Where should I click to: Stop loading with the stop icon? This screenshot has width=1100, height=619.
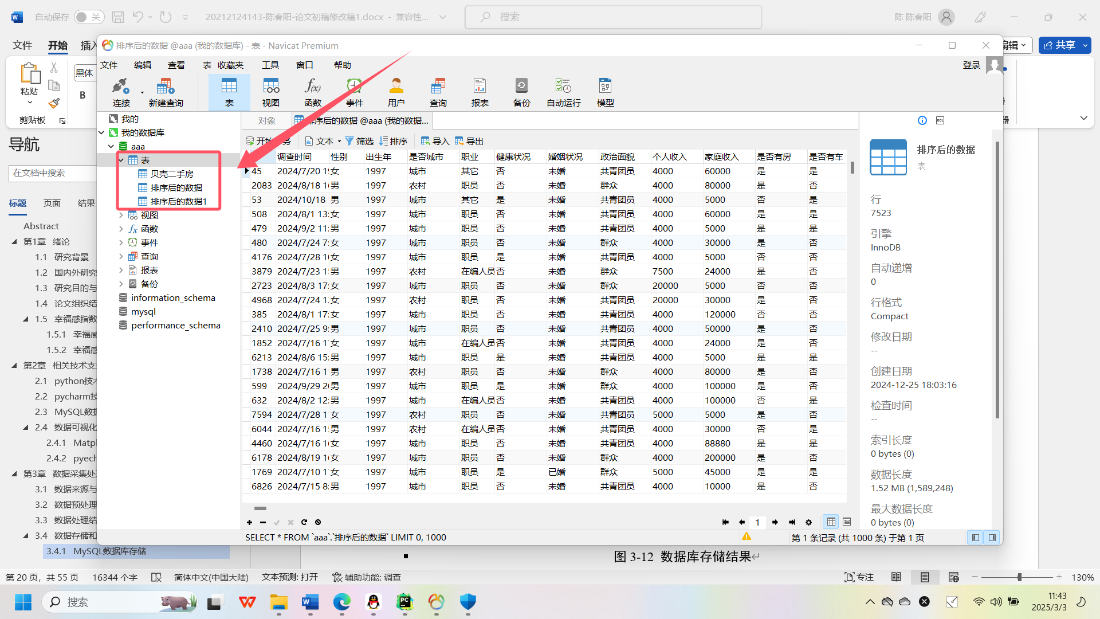click(318, 522)
